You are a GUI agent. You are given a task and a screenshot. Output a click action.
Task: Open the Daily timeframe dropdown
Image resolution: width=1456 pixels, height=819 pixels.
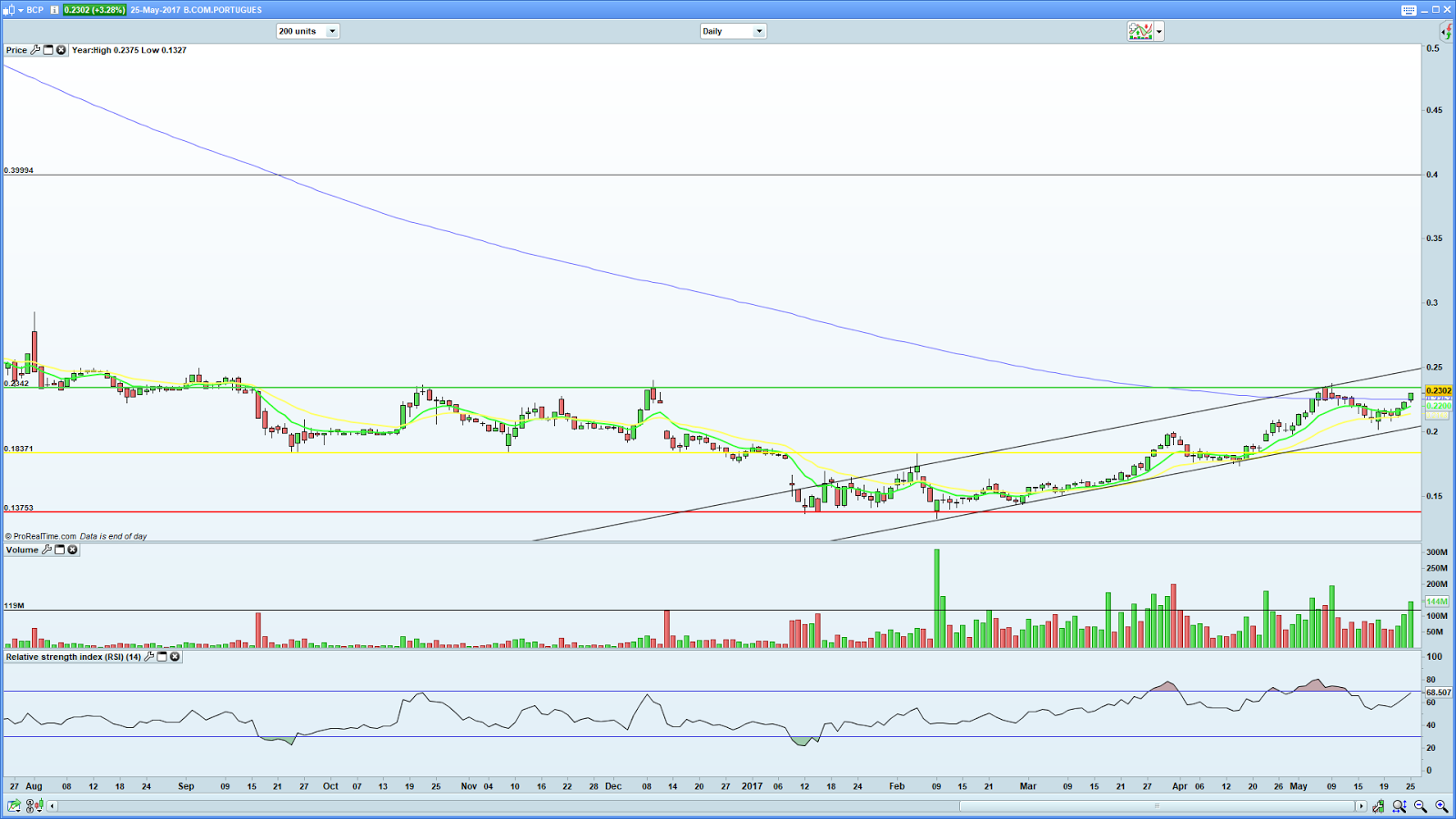tap(733, 31)
